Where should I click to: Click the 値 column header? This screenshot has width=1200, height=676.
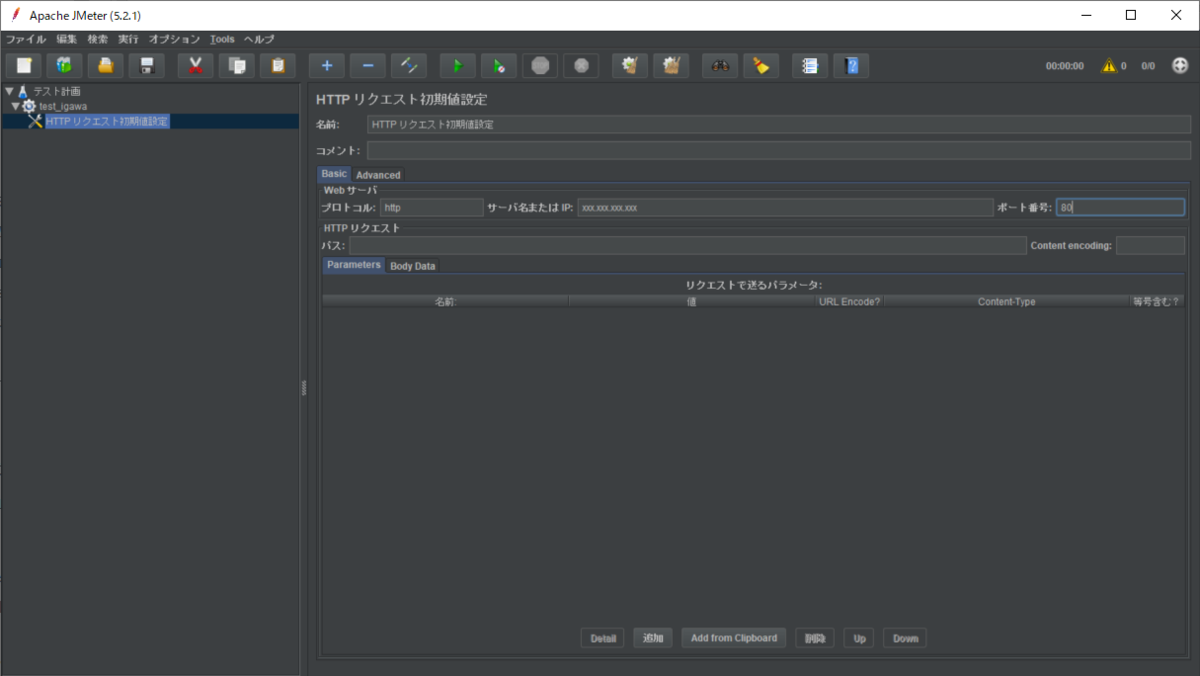[x=691, y=301]
